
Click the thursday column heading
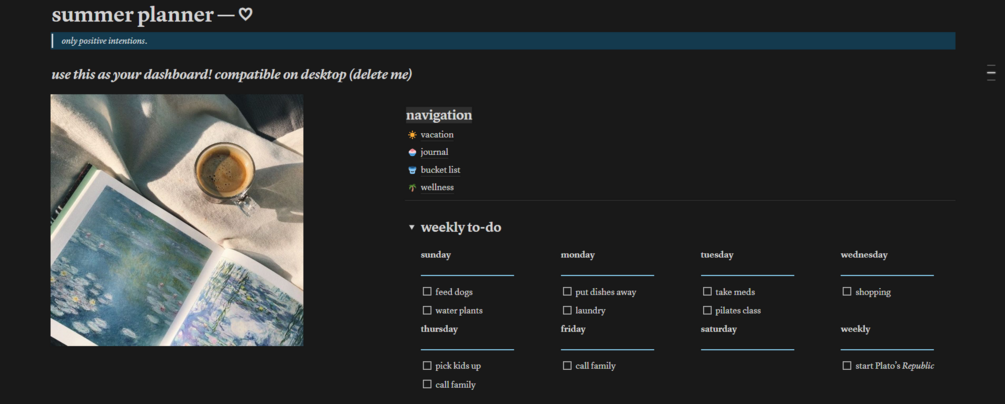coord(439,329)
